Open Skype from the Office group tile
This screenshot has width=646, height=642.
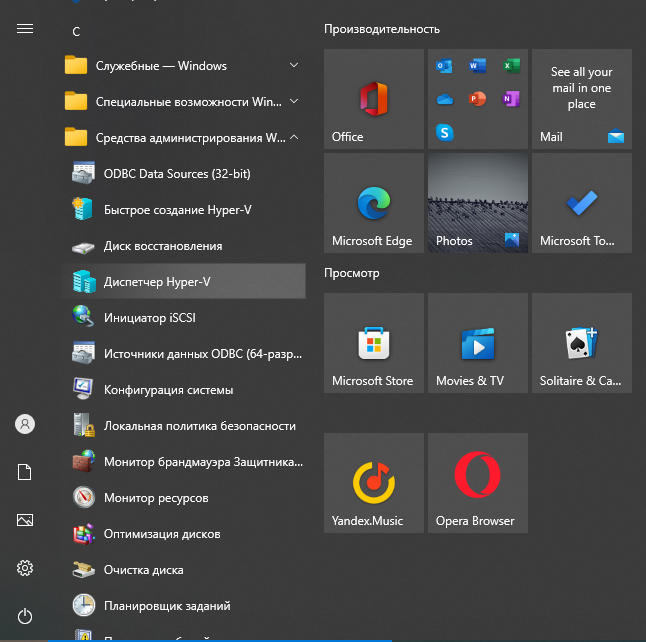(x=444, y=133)
